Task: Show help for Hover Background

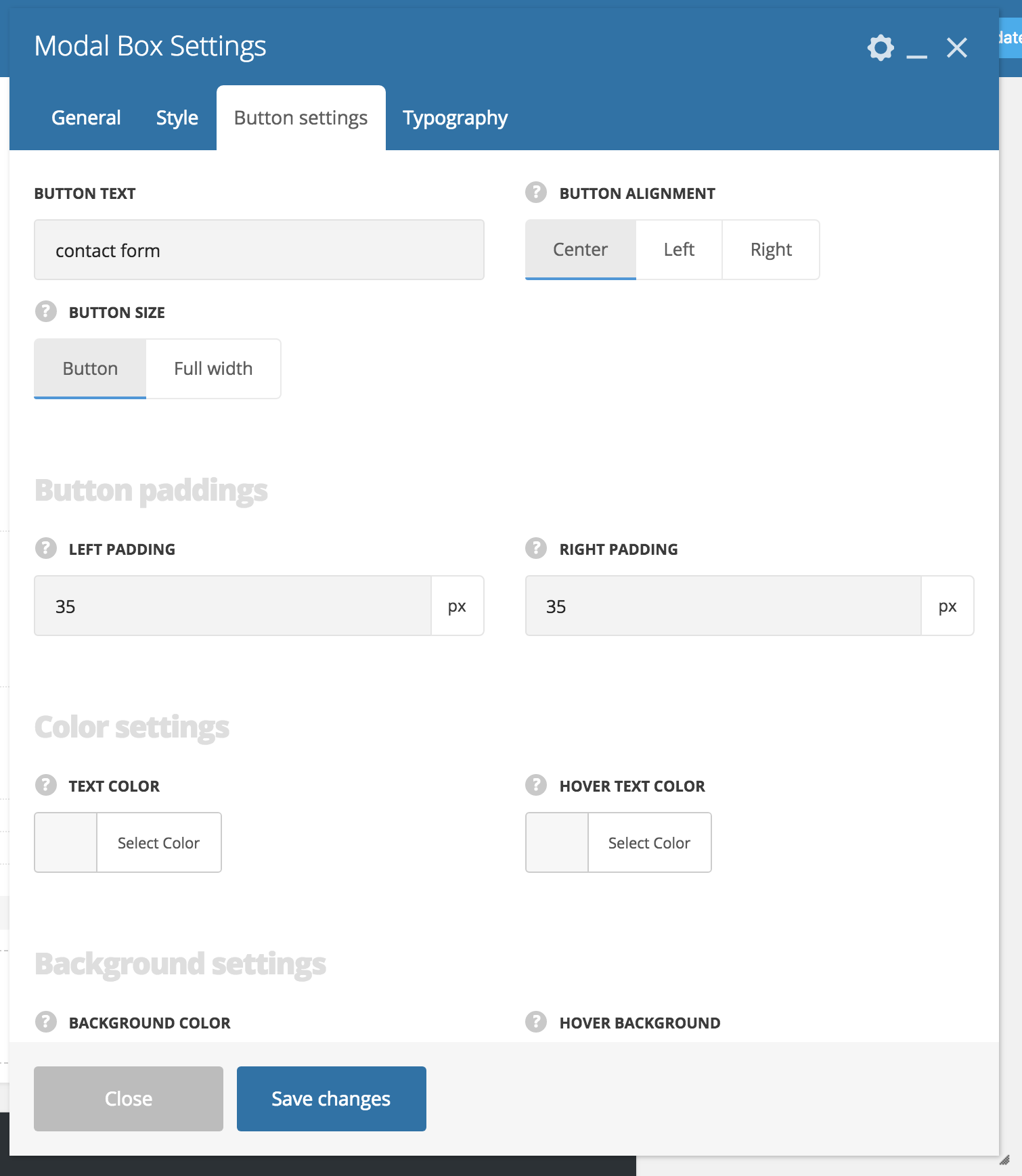Action: tap(536, 1022)
